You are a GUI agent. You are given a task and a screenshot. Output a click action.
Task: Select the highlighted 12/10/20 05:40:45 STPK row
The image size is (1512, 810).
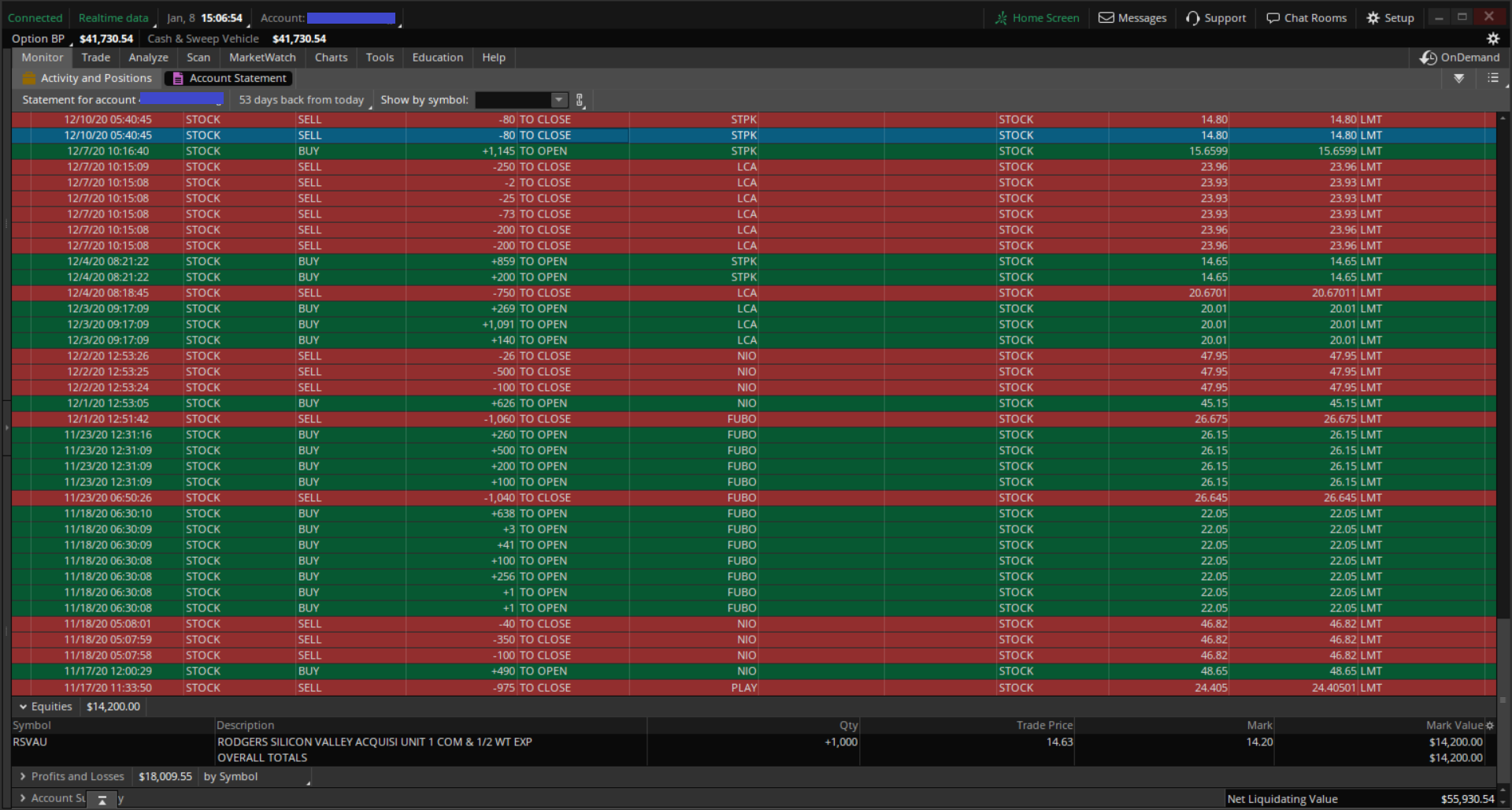pos(754,136)
